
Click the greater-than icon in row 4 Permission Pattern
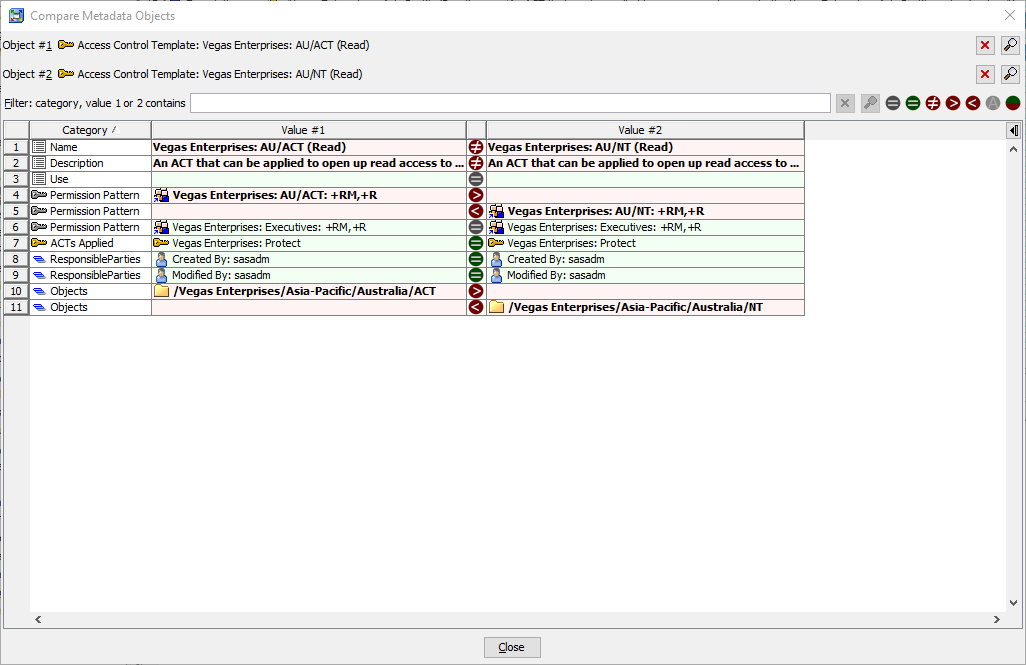tap(476, 195)
